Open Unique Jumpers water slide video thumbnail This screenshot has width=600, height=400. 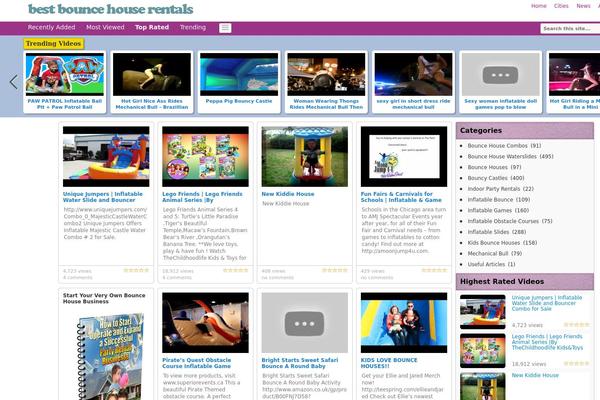(x=106, y=157)
